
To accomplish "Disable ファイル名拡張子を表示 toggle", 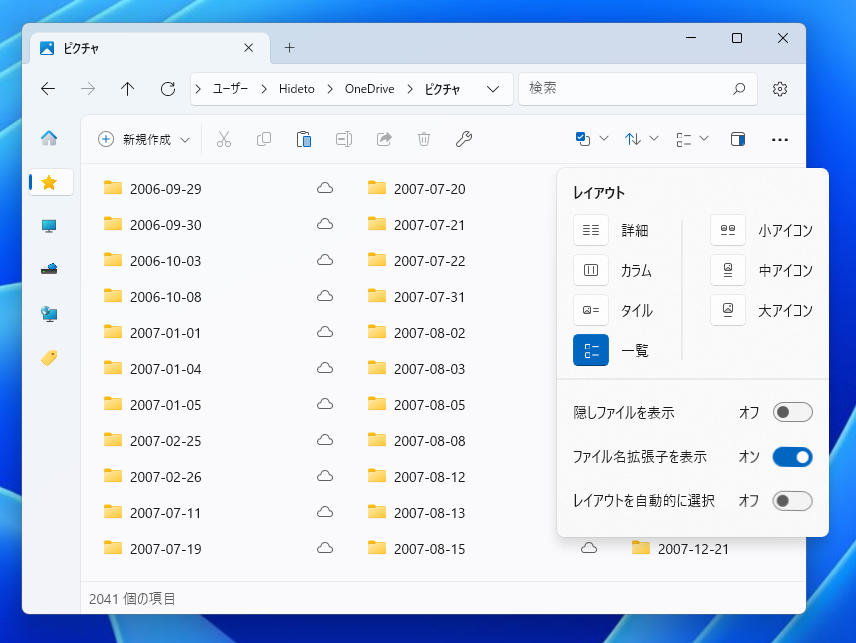I will [792, 456].
